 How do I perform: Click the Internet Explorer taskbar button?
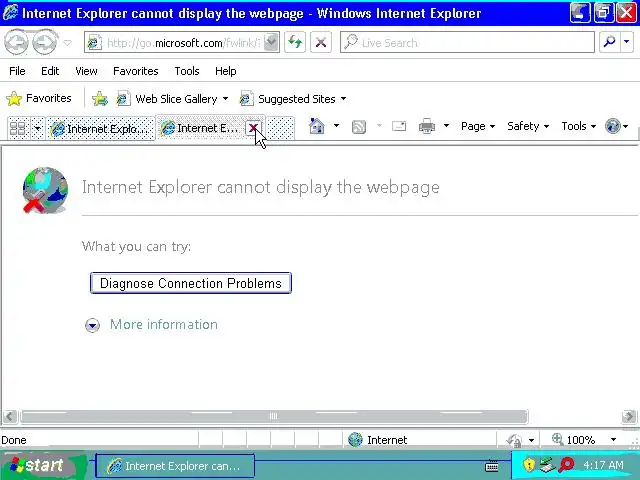[175, 466]
